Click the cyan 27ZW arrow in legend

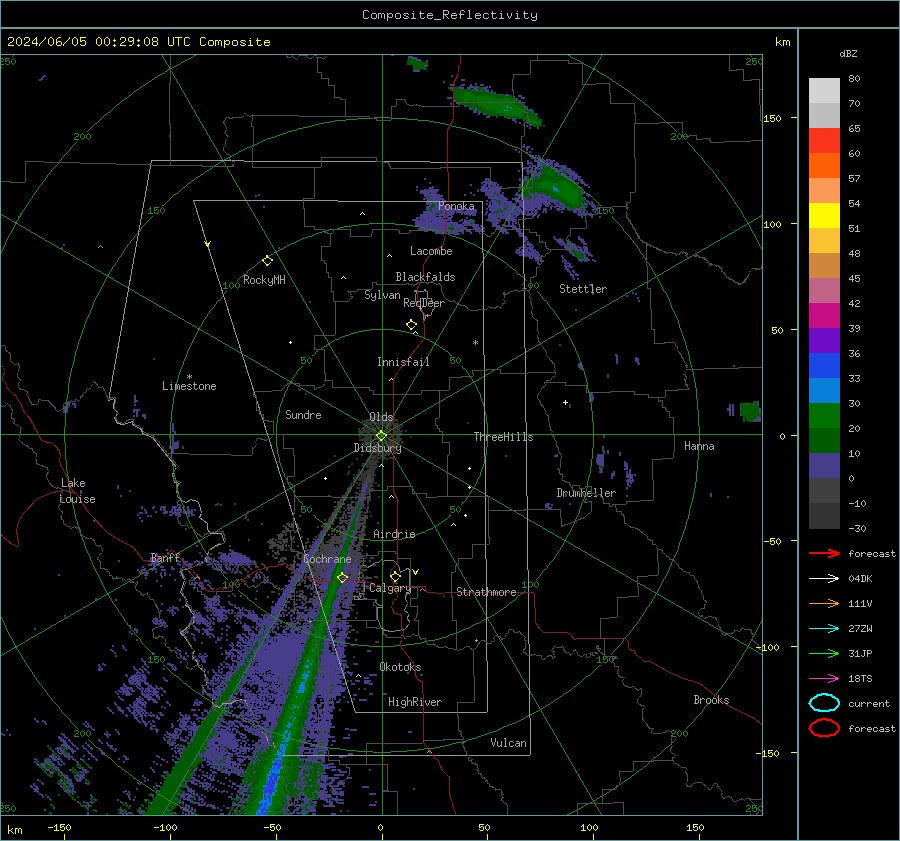[824, 629]
